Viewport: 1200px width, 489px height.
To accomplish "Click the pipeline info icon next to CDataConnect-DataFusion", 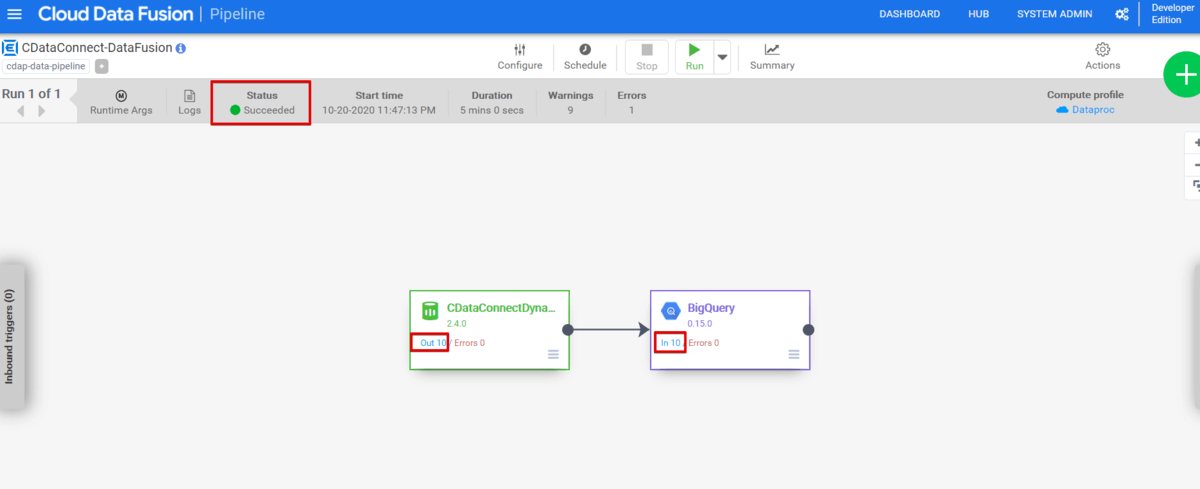I will (181, 48).
